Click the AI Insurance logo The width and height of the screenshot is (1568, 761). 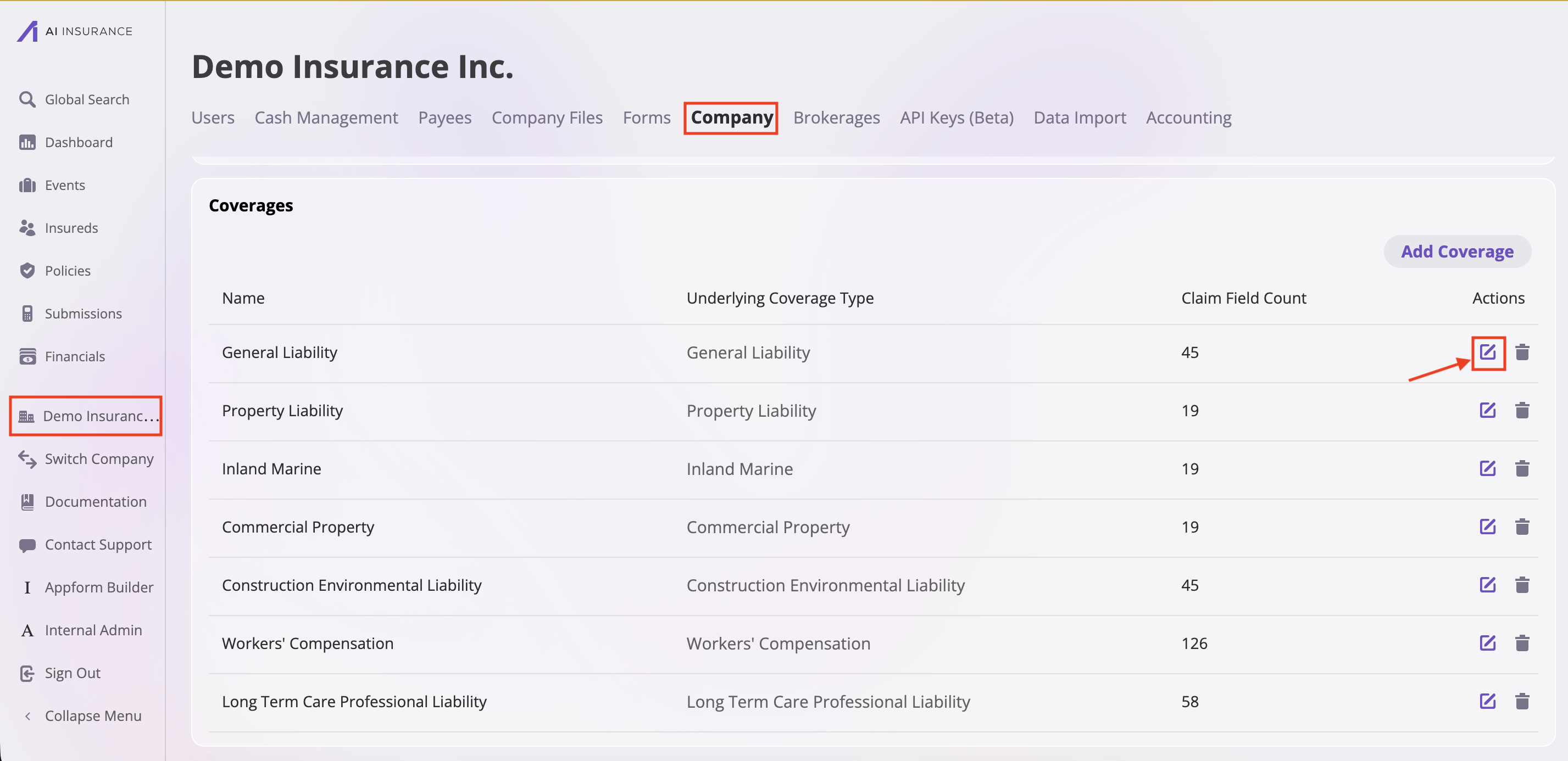[x=74, y=31]
